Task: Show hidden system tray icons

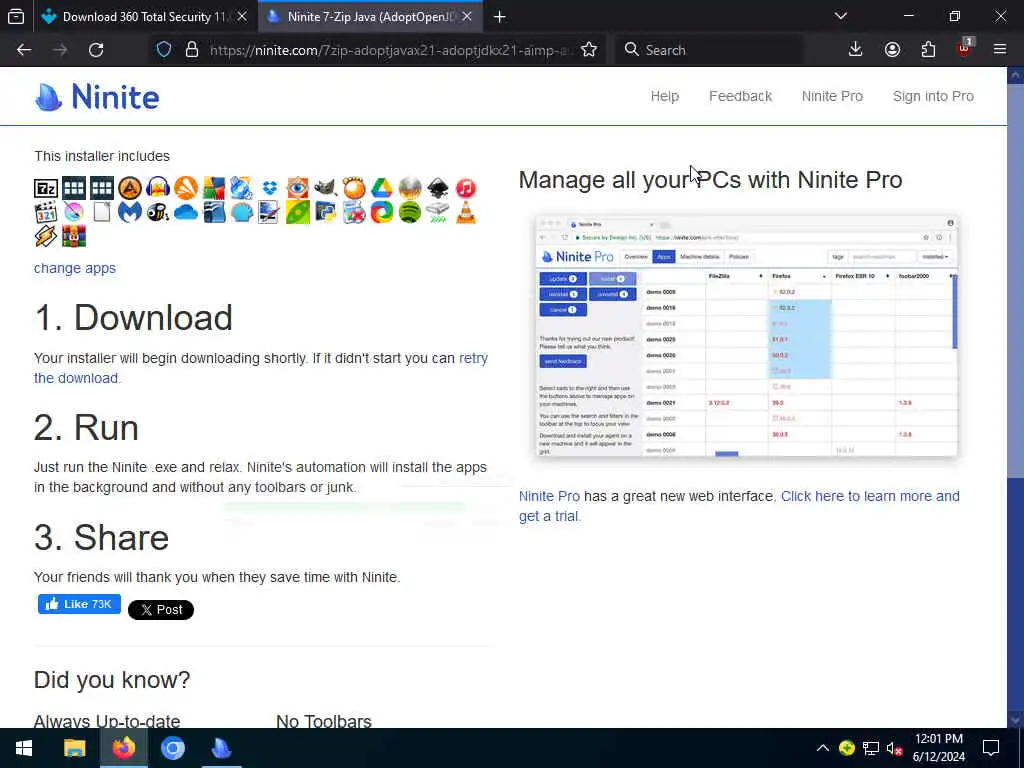Action: coord(823,748)
